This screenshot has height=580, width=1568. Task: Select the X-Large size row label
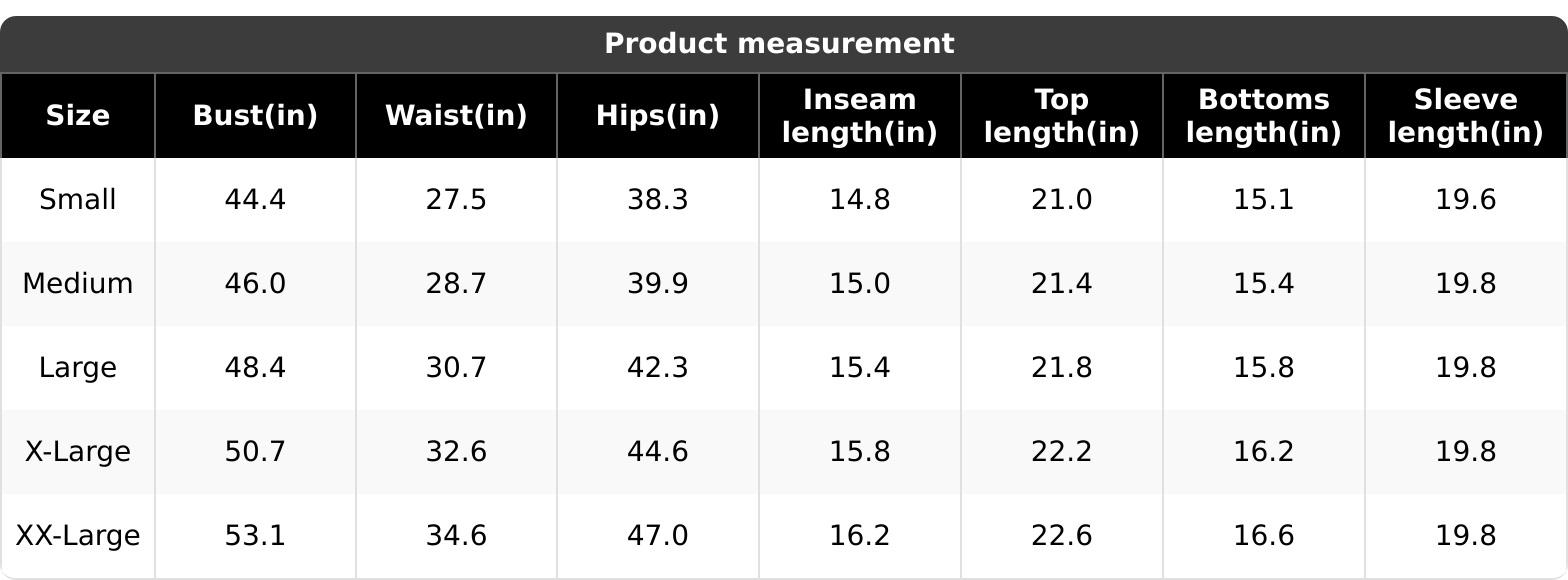pyautogui.click(x=78, y=452)
